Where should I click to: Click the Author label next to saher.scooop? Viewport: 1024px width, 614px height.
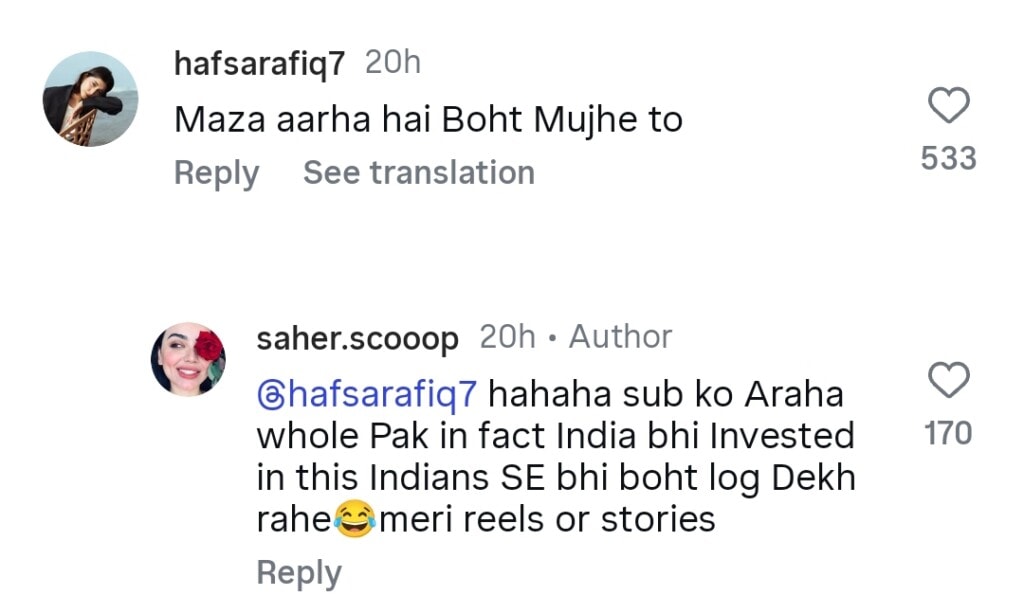[x=621, y=337]
